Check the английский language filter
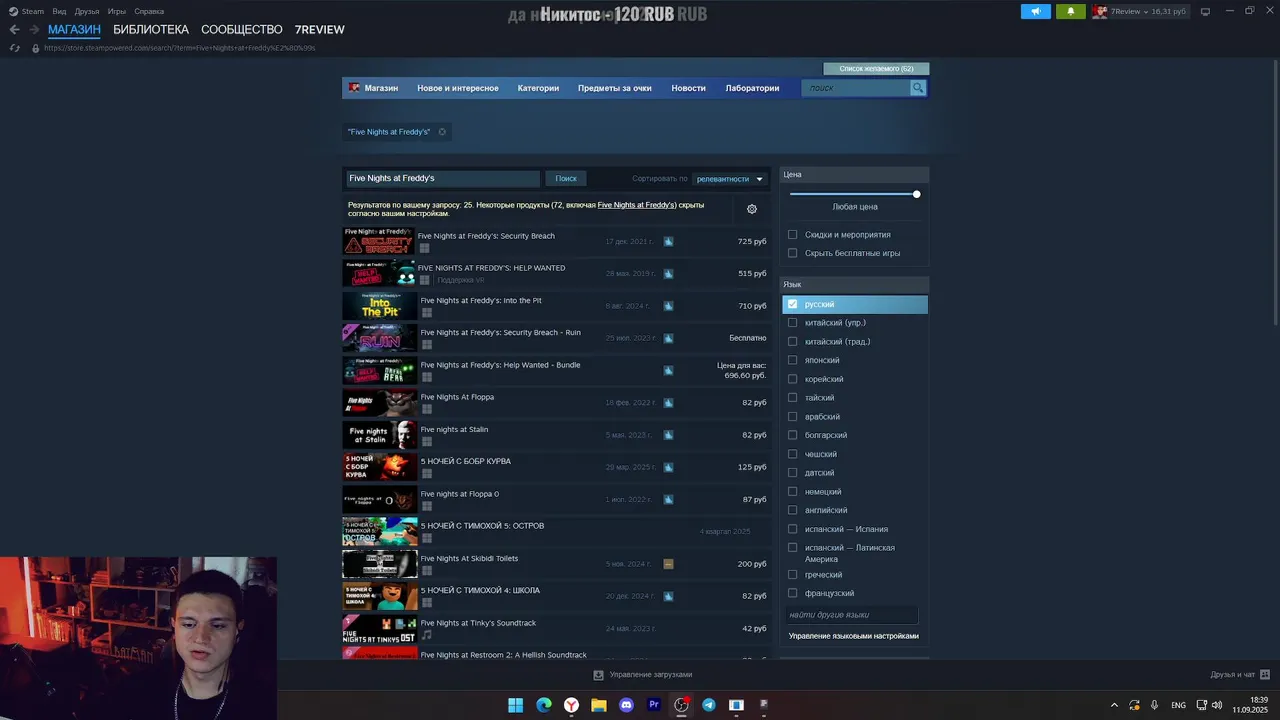Screen dimensions: 1280x720 coord(793,510)
